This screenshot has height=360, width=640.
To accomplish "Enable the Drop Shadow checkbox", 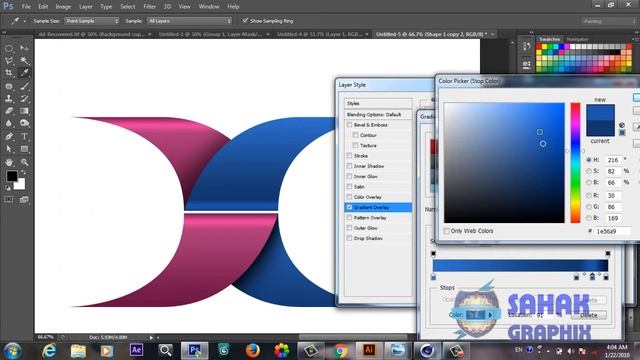I will (349, 238).
